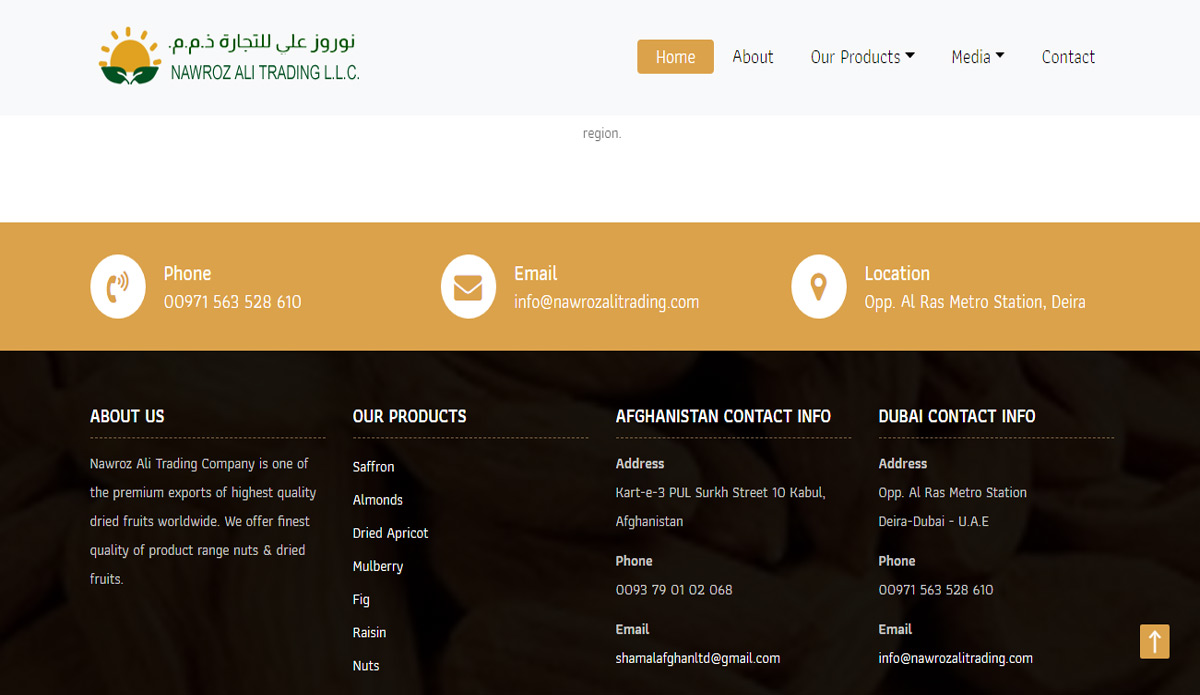Go to the Home page tab

675,57
